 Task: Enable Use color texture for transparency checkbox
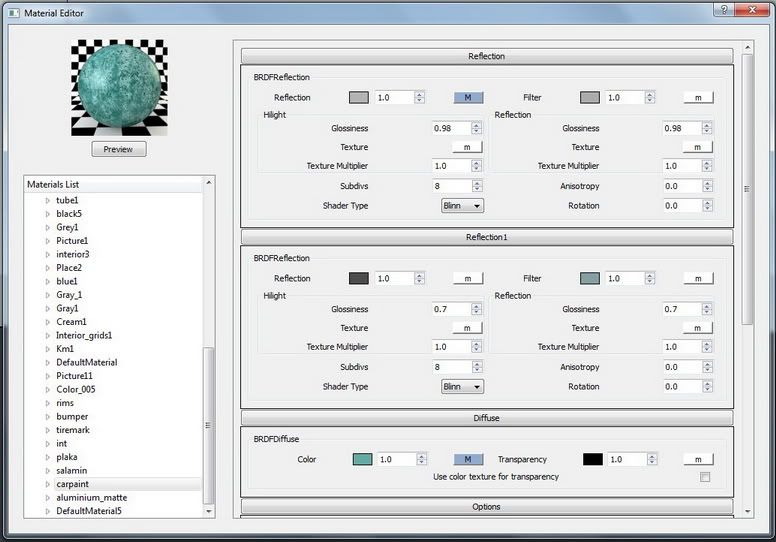coord(705,477)
